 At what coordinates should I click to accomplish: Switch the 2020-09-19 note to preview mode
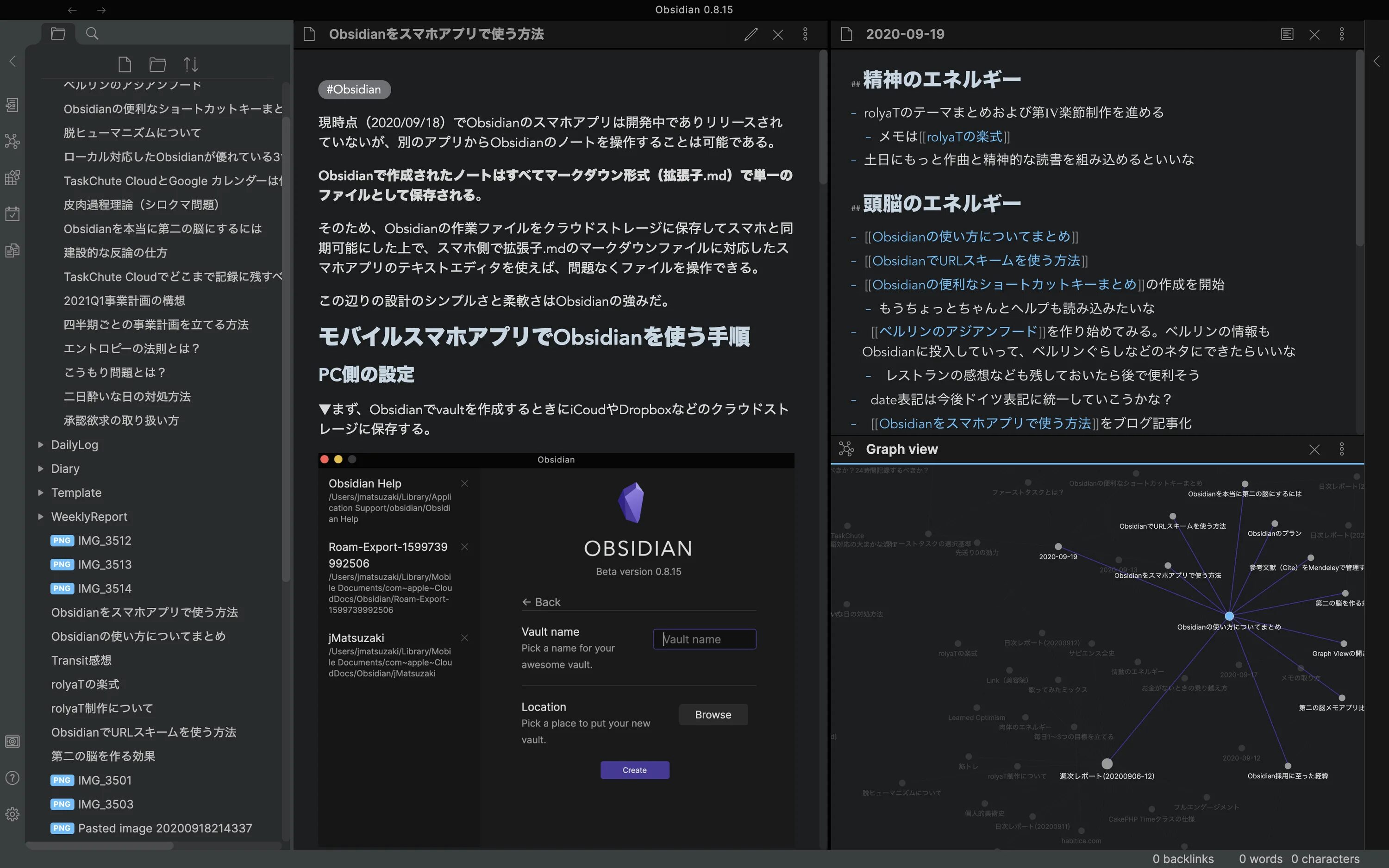click(1288, 34)
